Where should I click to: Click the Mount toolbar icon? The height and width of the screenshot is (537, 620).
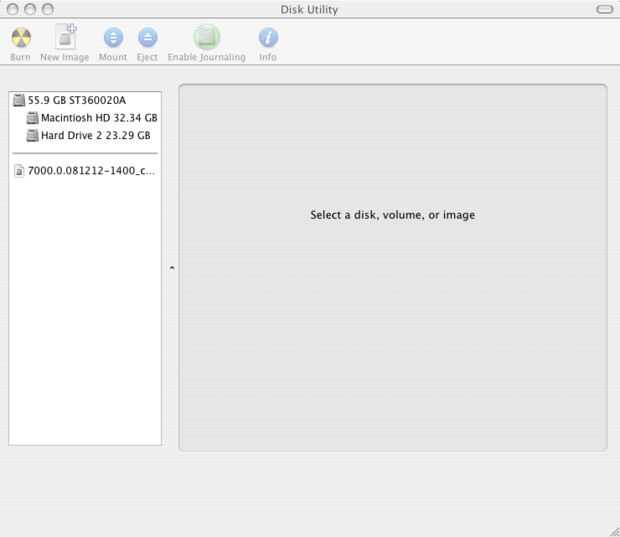[113, 38]
